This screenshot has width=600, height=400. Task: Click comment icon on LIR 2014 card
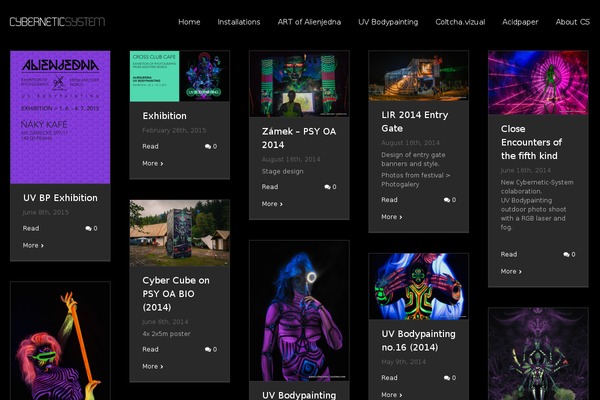pyautogui.click(x=449, y=200)
